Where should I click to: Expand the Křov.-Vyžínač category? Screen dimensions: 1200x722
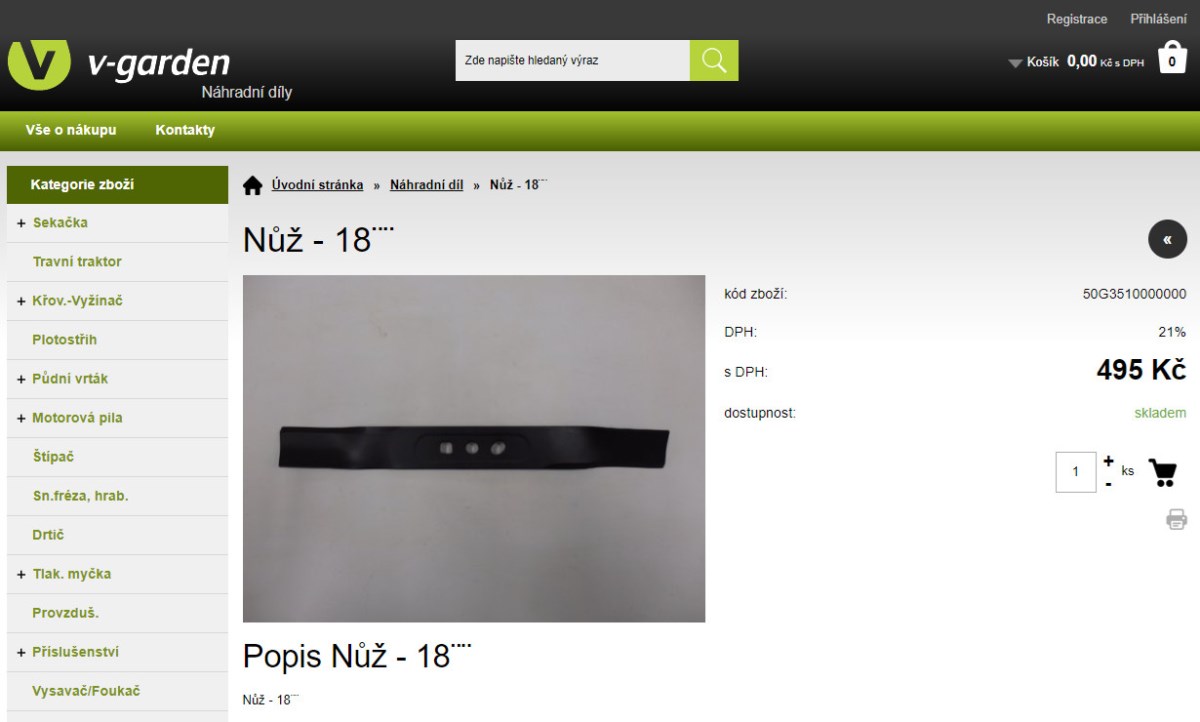[21, 301]
